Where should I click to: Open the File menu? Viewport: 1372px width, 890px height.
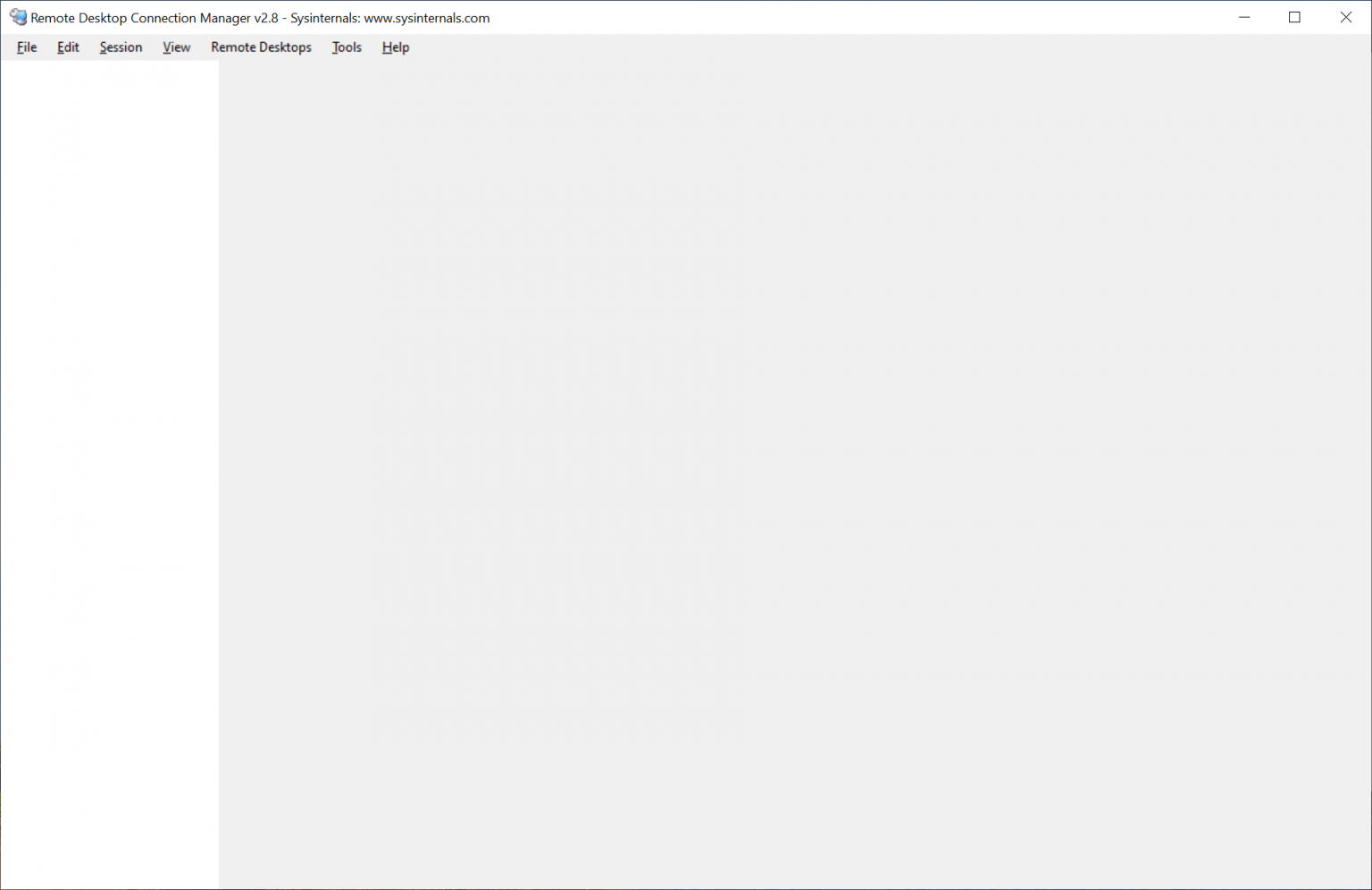(27, 47)
